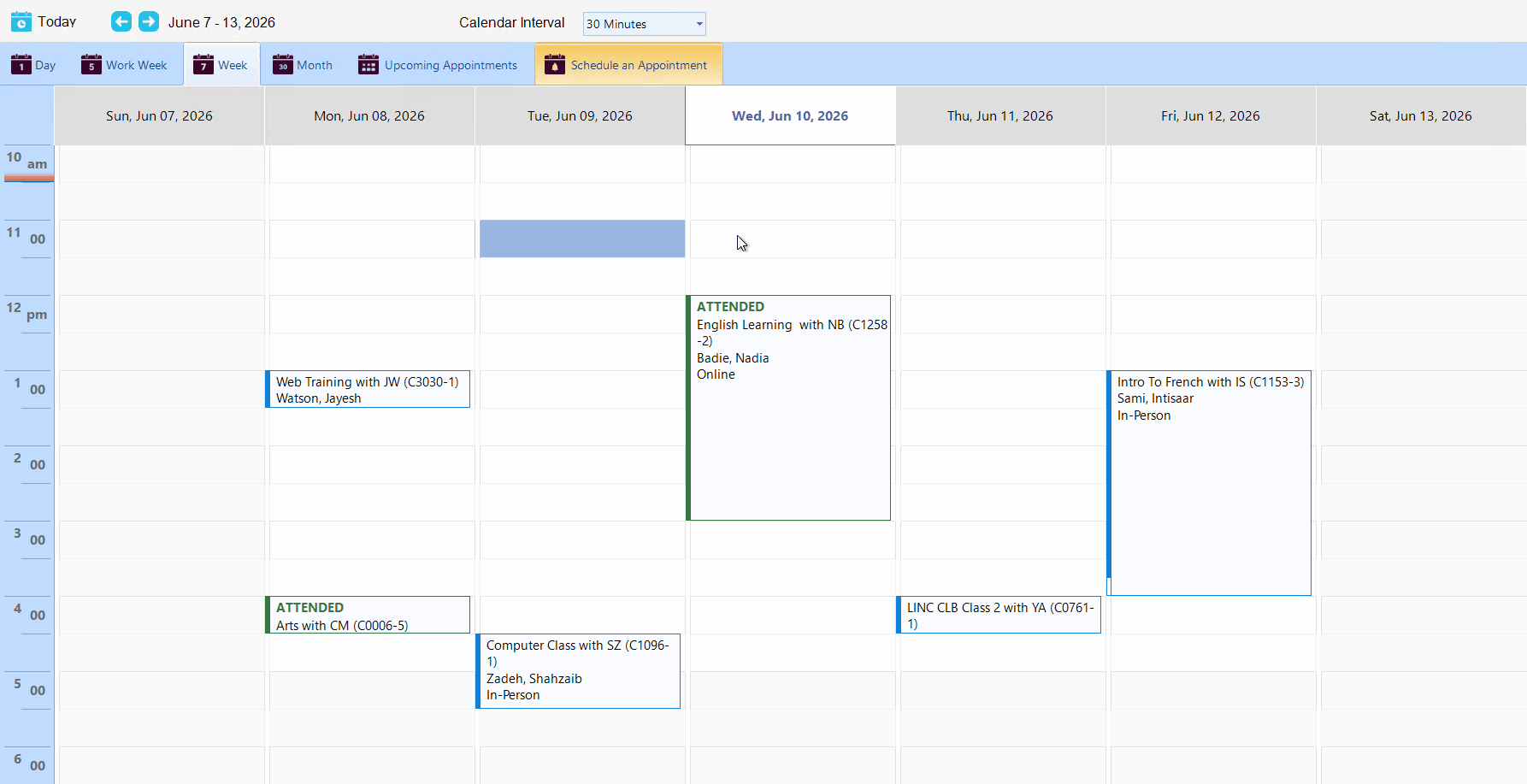Select the Week tab label

tap(233, 65)
